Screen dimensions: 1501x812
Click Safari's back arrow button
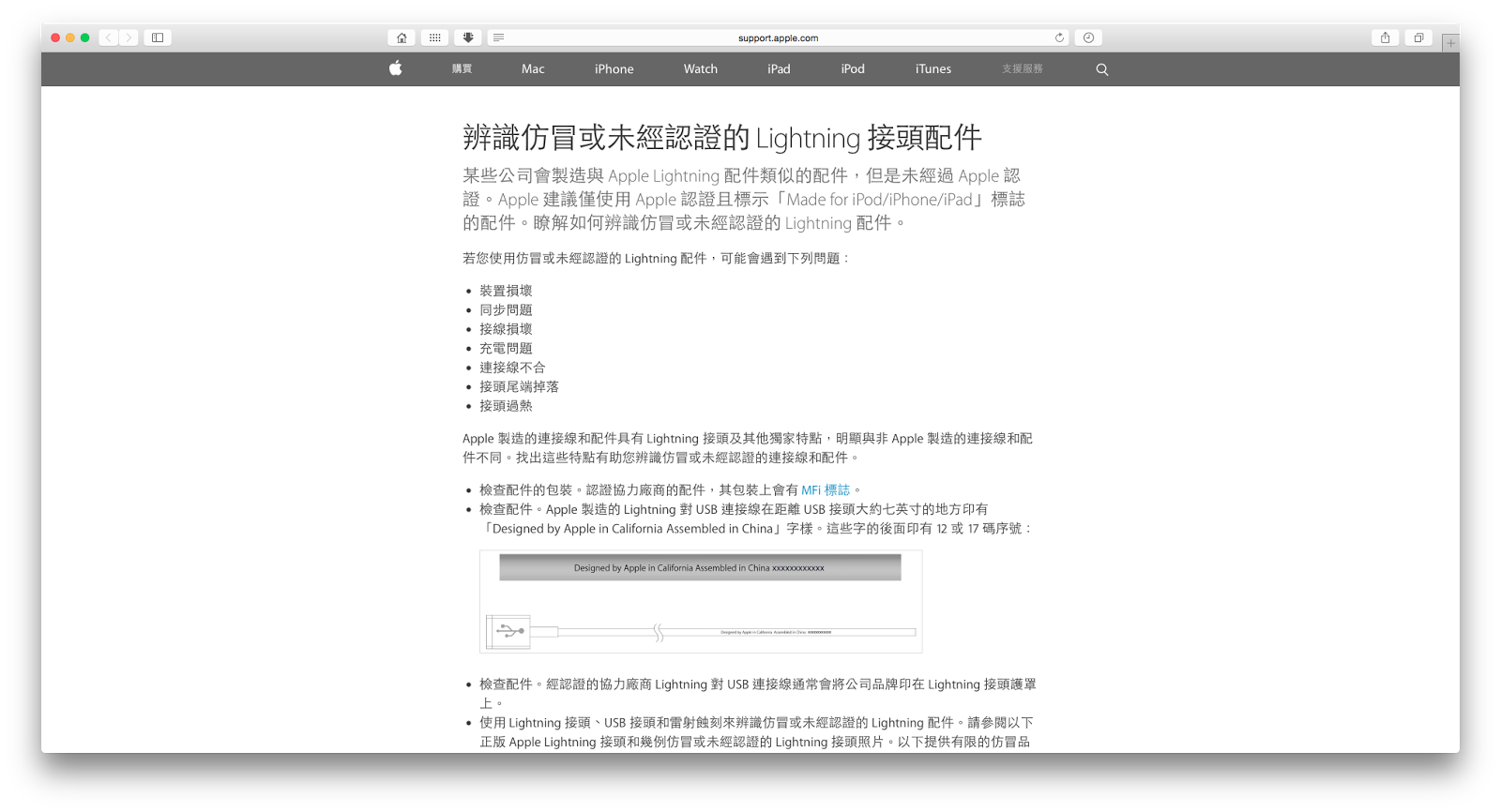[109, 38]
